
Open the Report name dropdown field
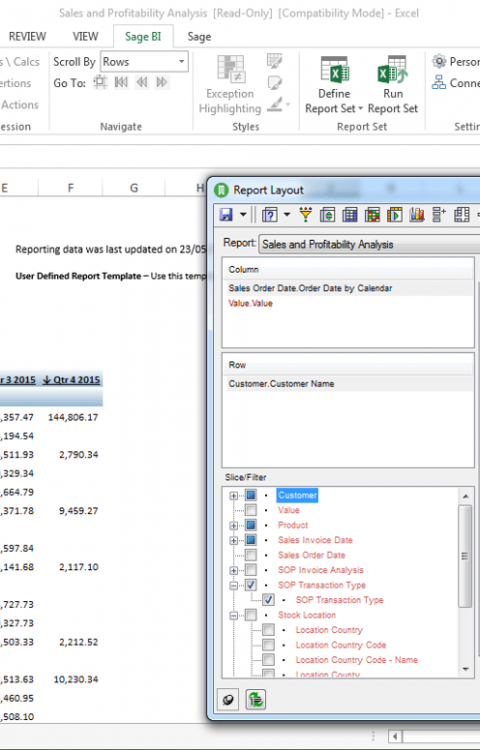[x=369, y=244]
